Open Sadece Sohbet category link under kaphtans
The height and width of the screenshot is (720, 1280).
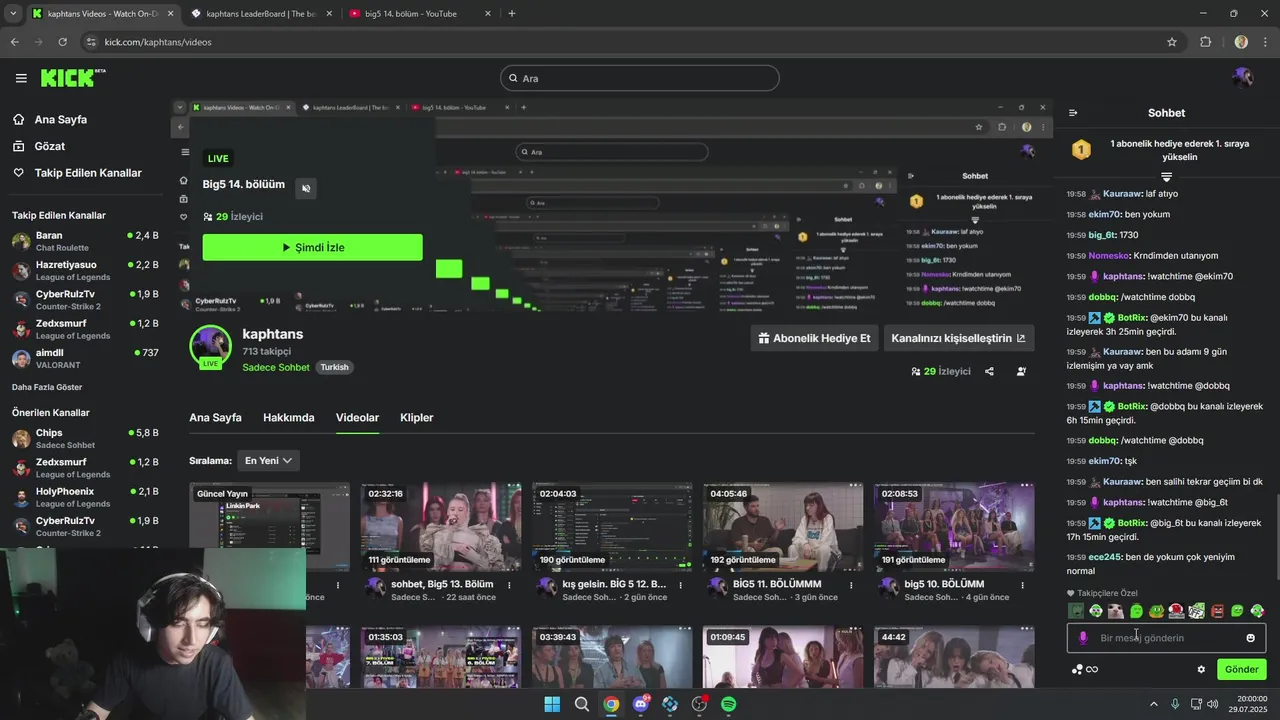[x=276, y=367]
